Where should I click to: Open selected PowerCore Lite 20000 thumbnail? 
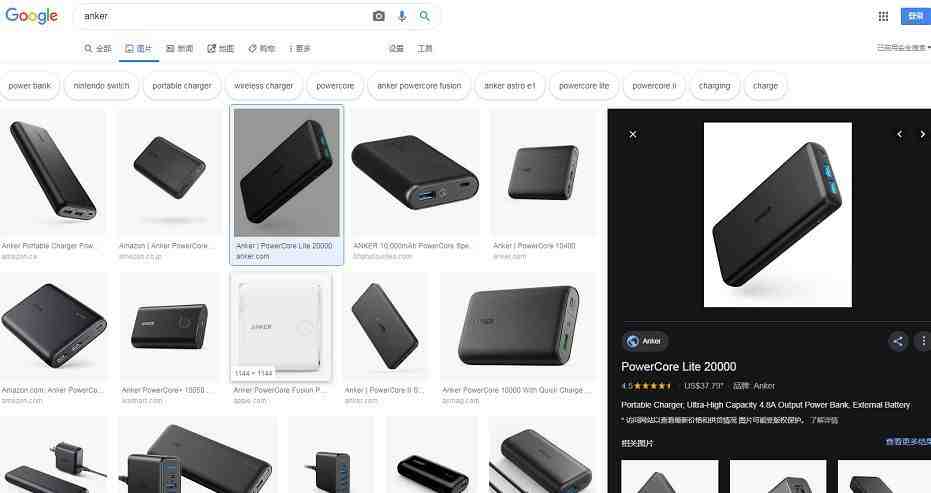[x=287, y=172]
